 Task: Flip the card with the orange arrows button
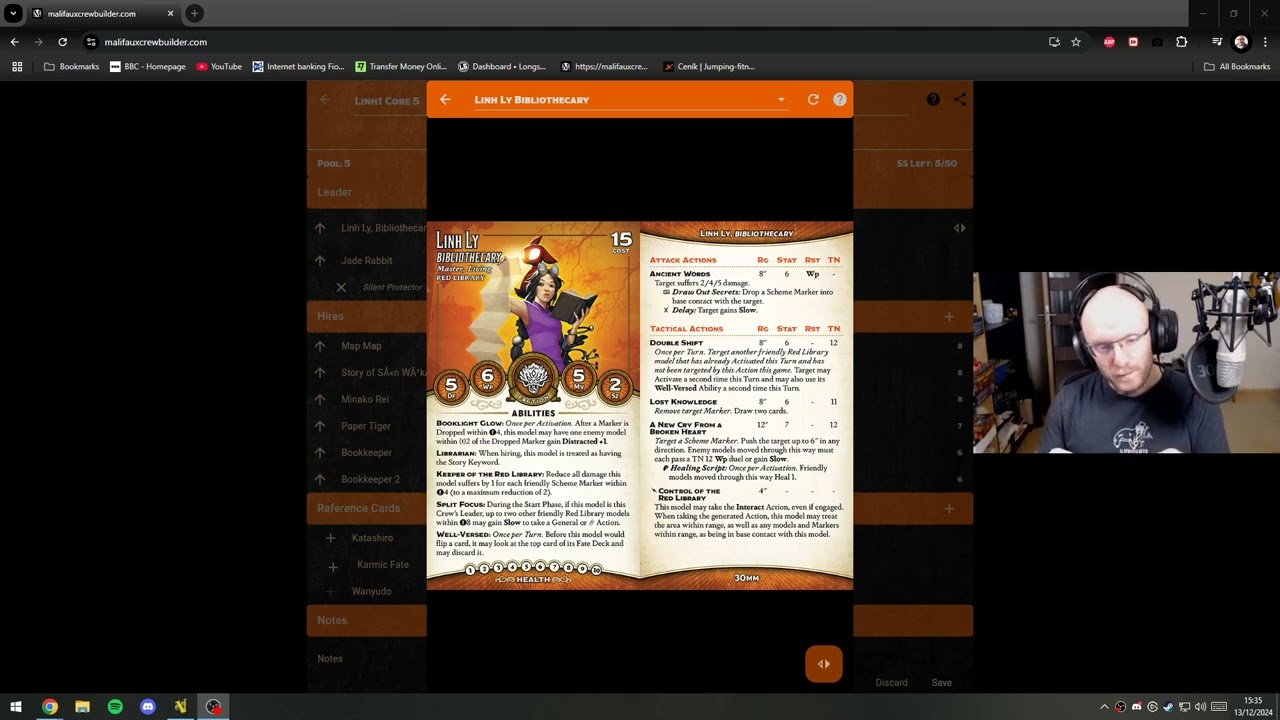[824, 664]
